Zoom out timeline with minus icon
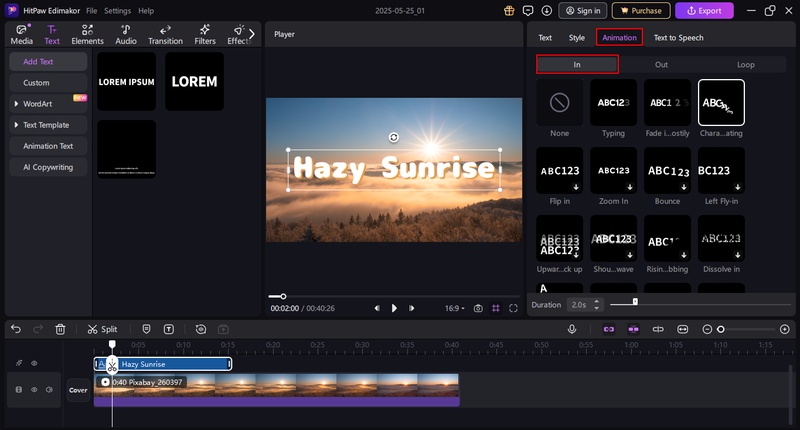Screen dimensions: 800x430 (x=707, y=330)
